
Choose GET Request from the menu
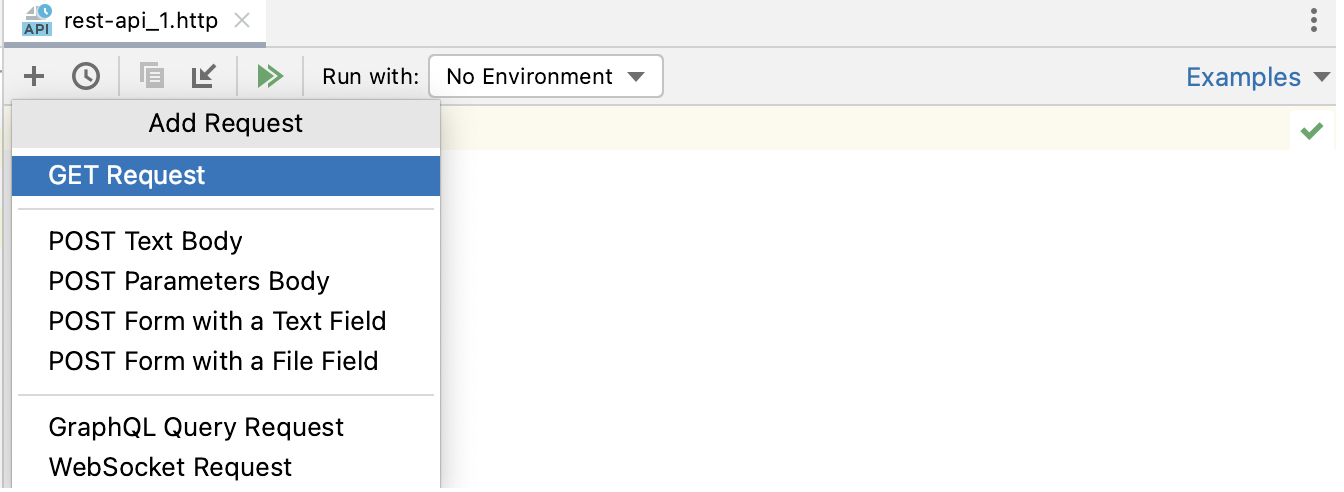(127, 175)
